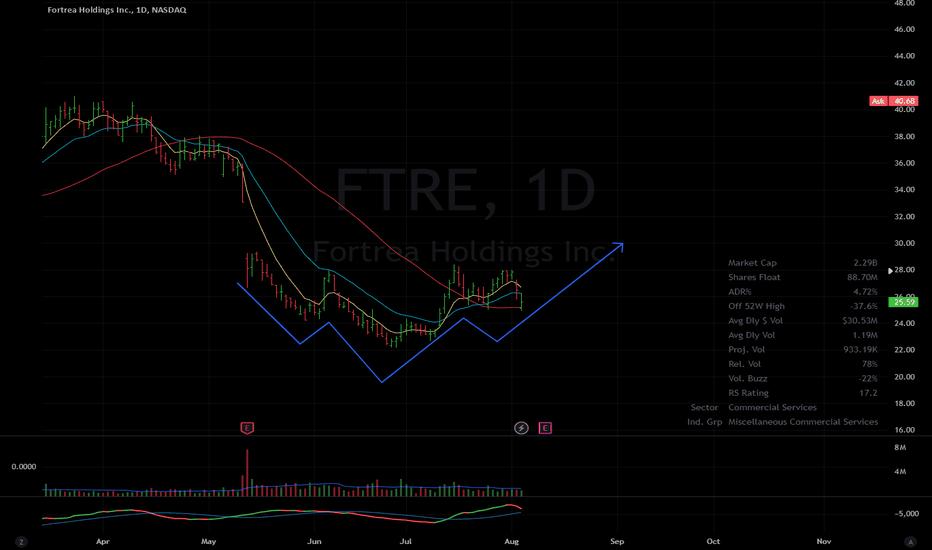Click the green 25.59 current price label

tap(903, 302)
